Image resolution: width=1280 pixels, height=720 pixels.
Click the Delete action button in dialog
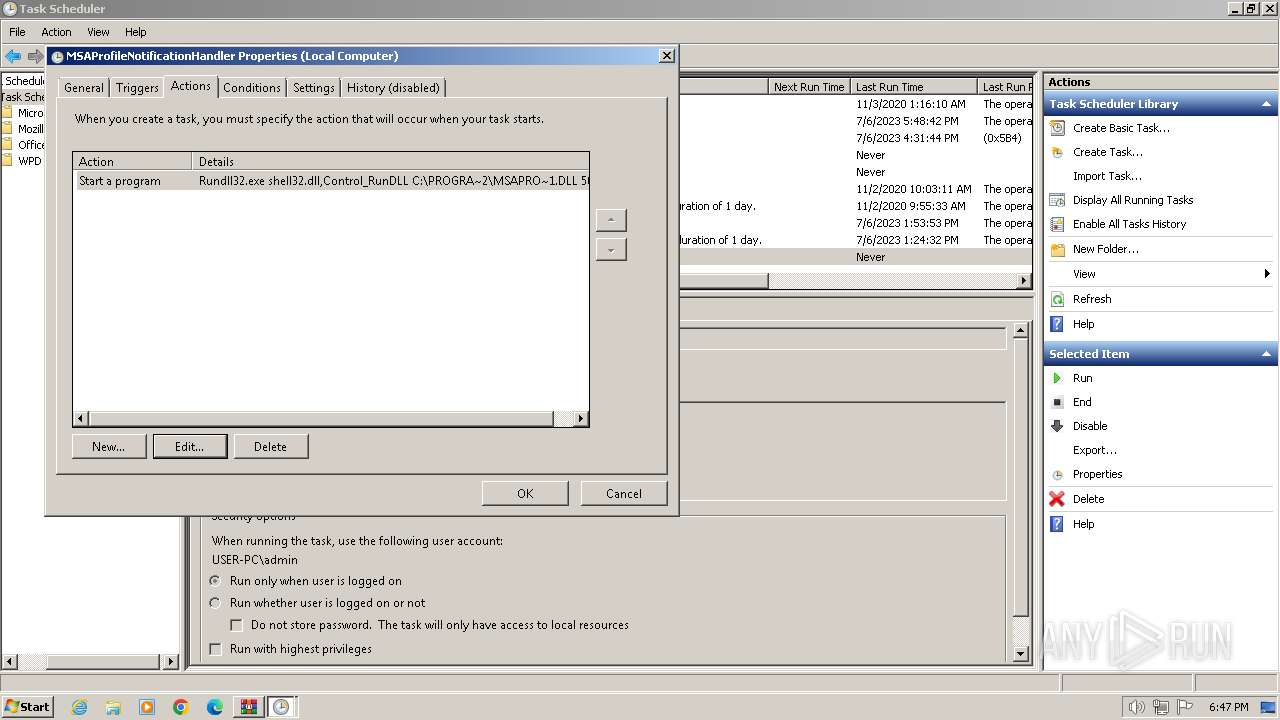(x=270, y=447)
